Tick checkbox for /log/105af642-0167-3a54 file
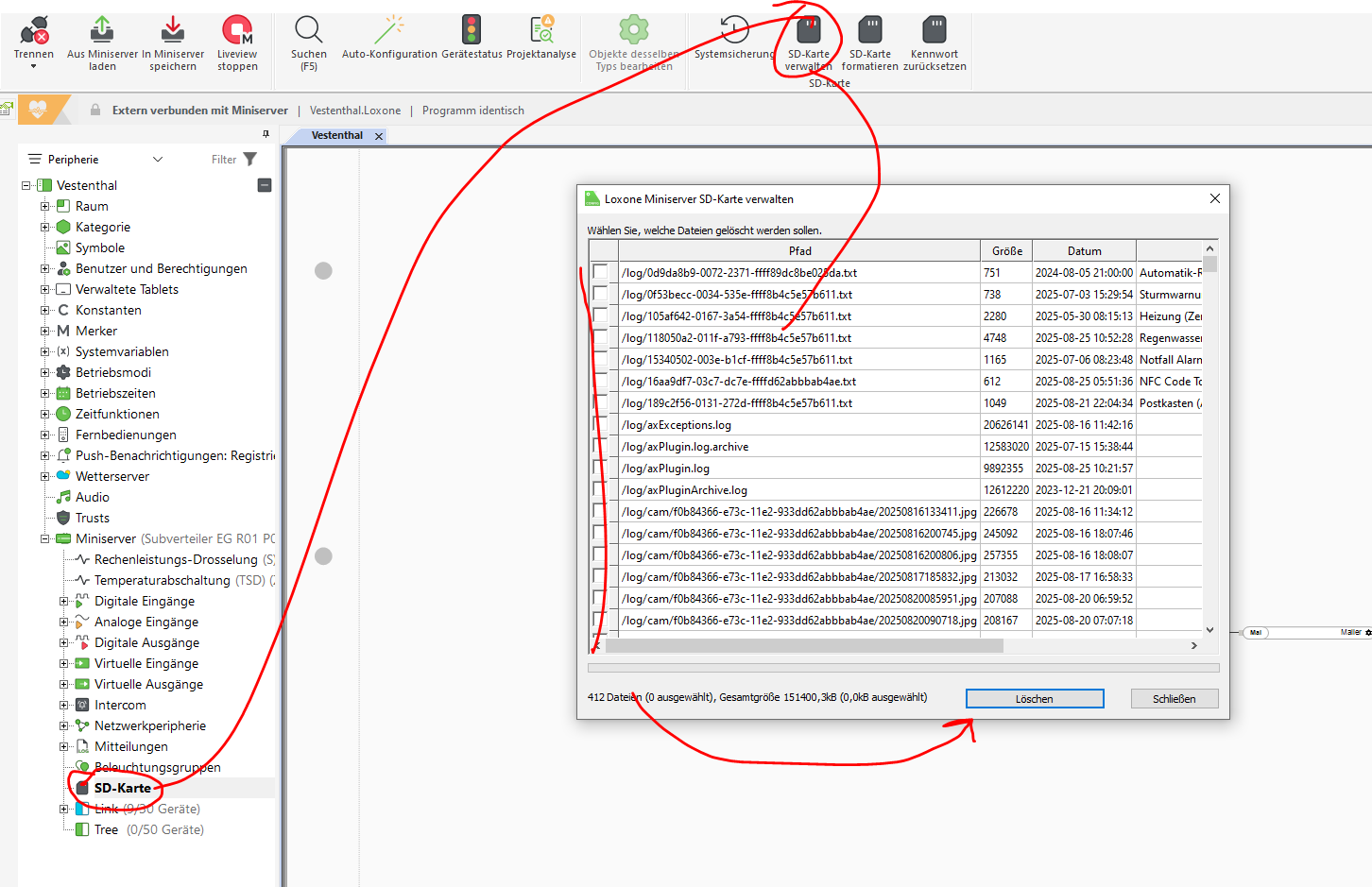Viewport: 1372px width, 887px height. [x=600, y=316]
